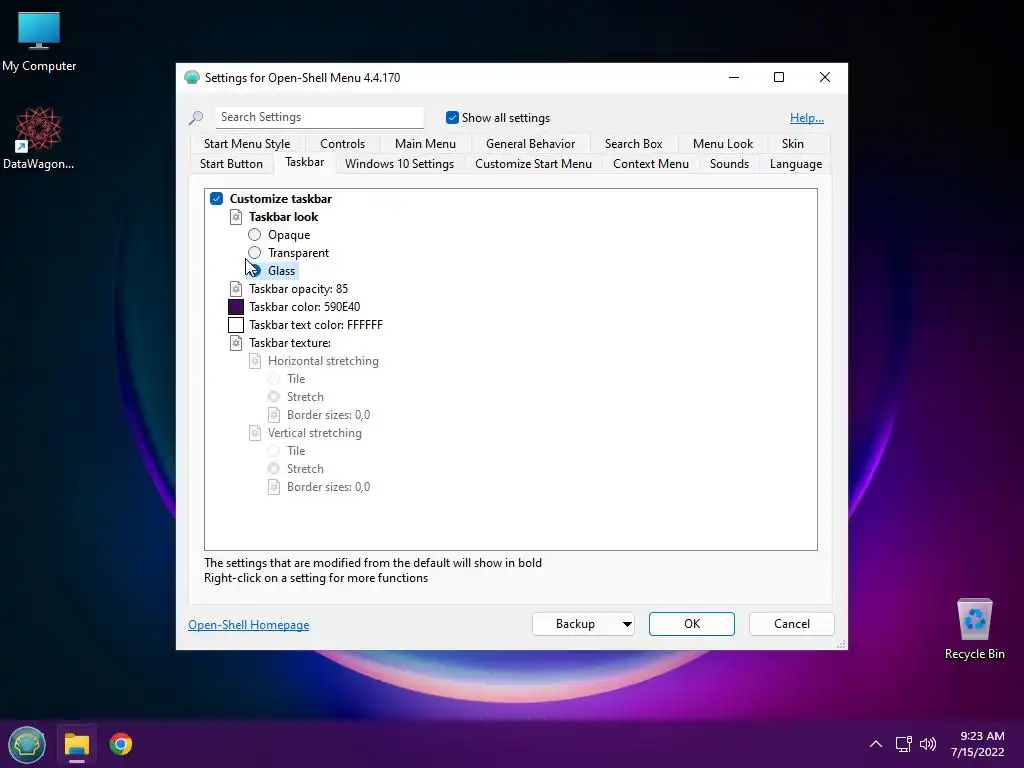Select Tile under Horizontal stretching
The height and width of the screenshot is (768, 1024).
[x=274, y=379]
